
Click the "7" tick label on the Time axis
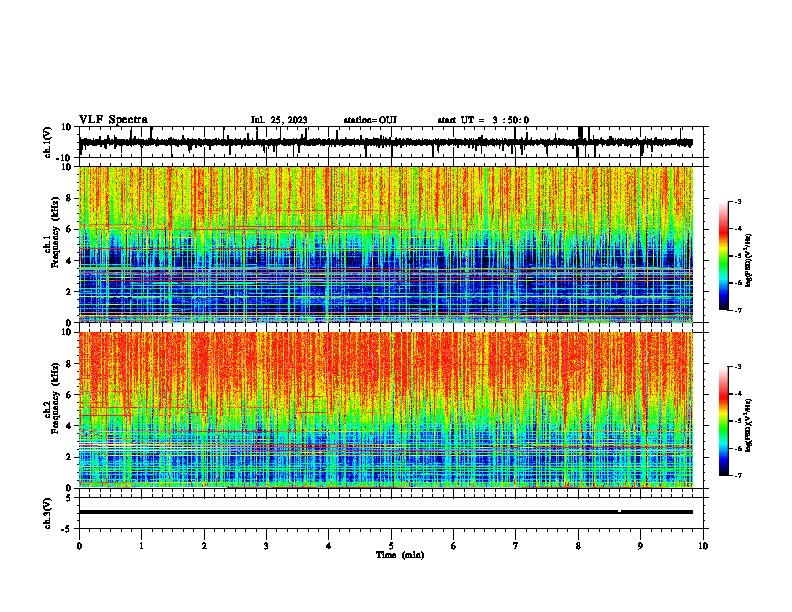tap(516, 546)
